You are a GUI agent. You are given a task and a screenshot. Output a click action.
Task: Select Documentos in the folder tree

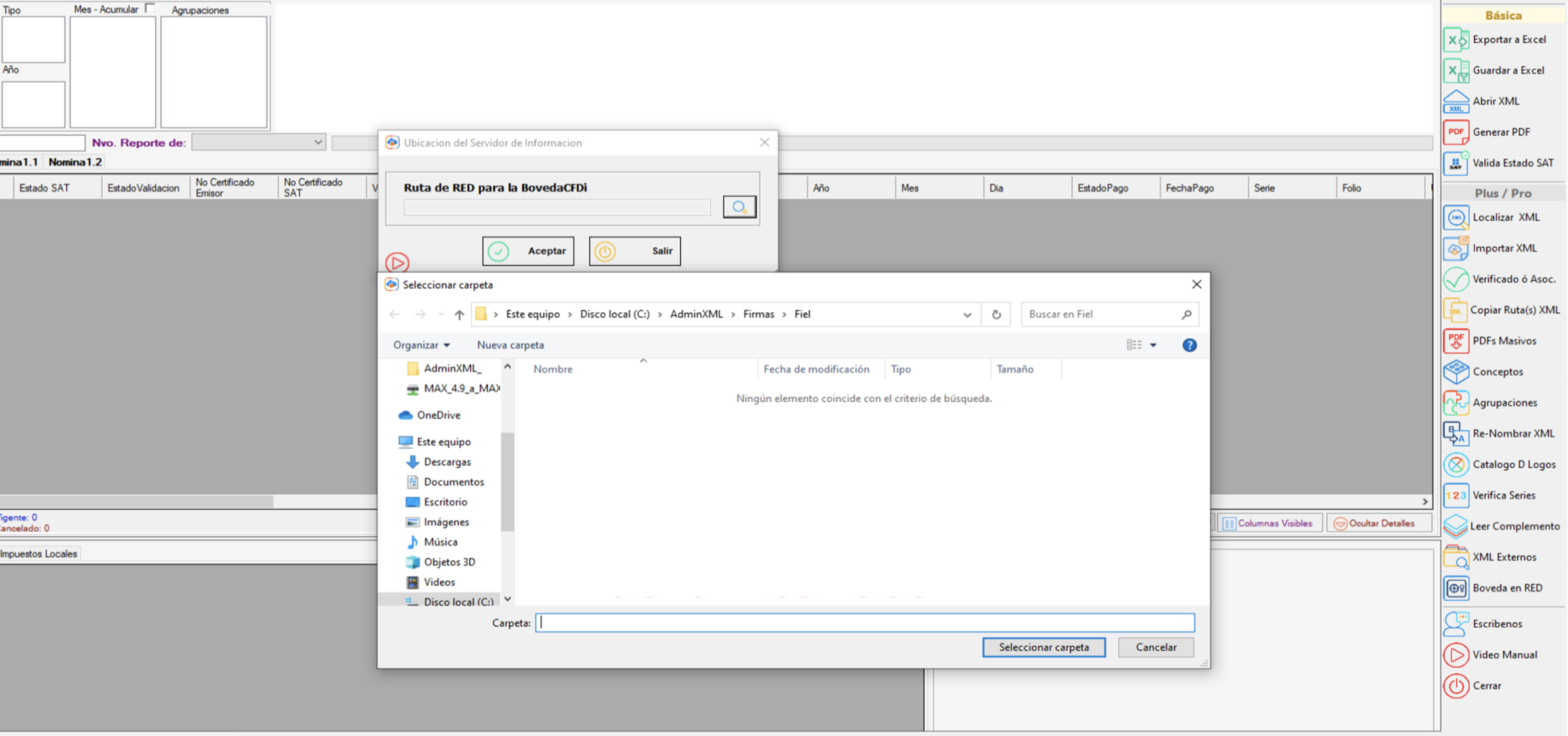tap(454, 482)
